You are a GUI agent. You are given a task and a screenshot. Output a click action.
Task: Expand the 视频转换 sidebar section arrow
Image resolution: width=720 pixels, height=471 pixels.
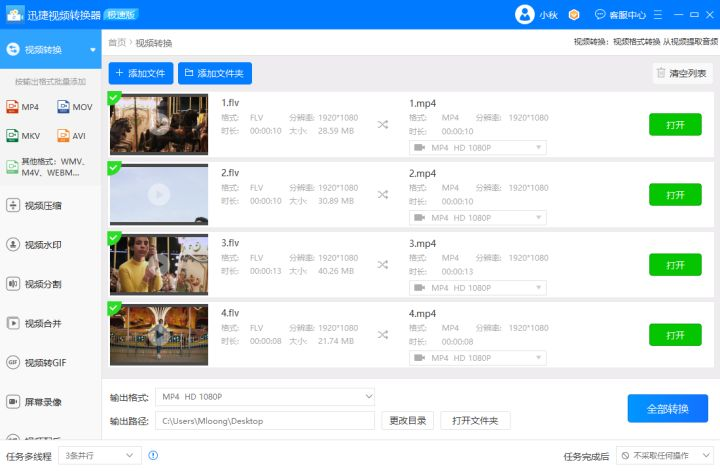click(93, 50)
